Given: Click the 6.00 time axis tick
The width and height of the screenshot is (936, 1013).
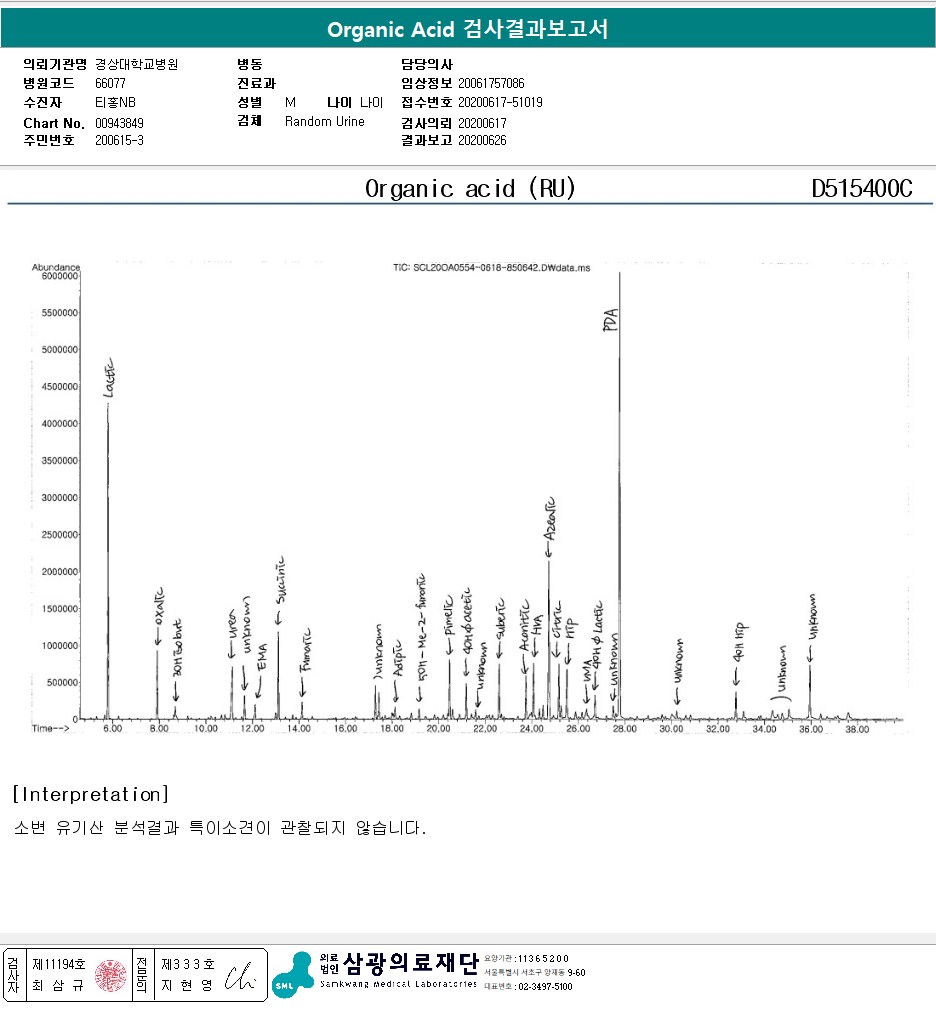Looking at the screenshot, I should pos(112,729).
